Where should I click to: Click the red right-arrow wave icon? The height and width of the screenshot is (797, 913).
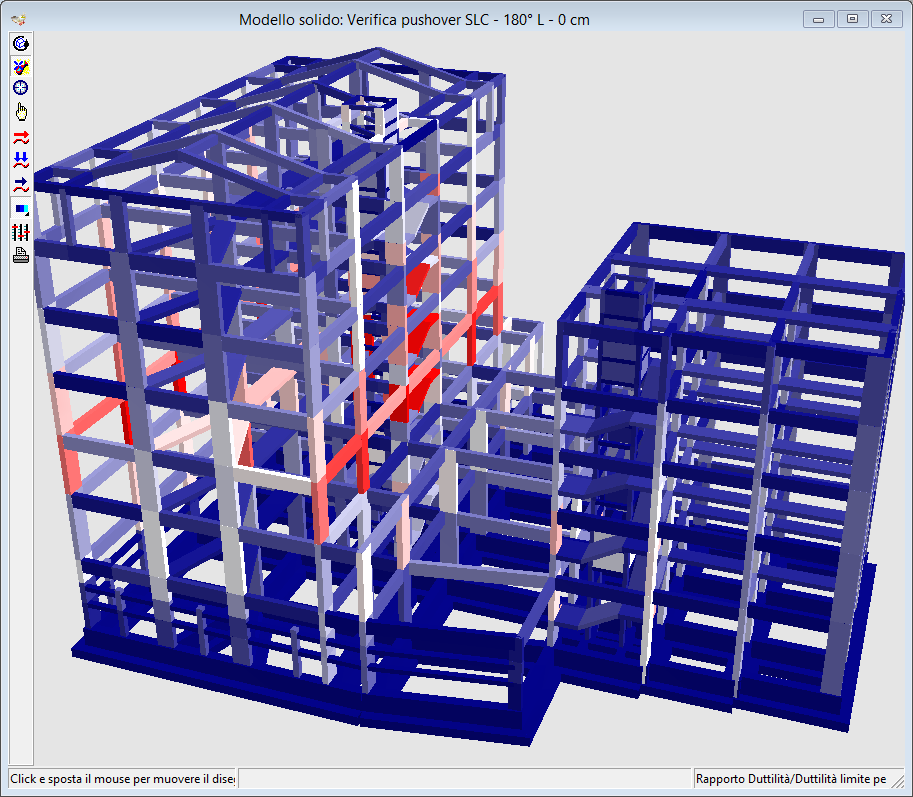(x=20, y=137)
